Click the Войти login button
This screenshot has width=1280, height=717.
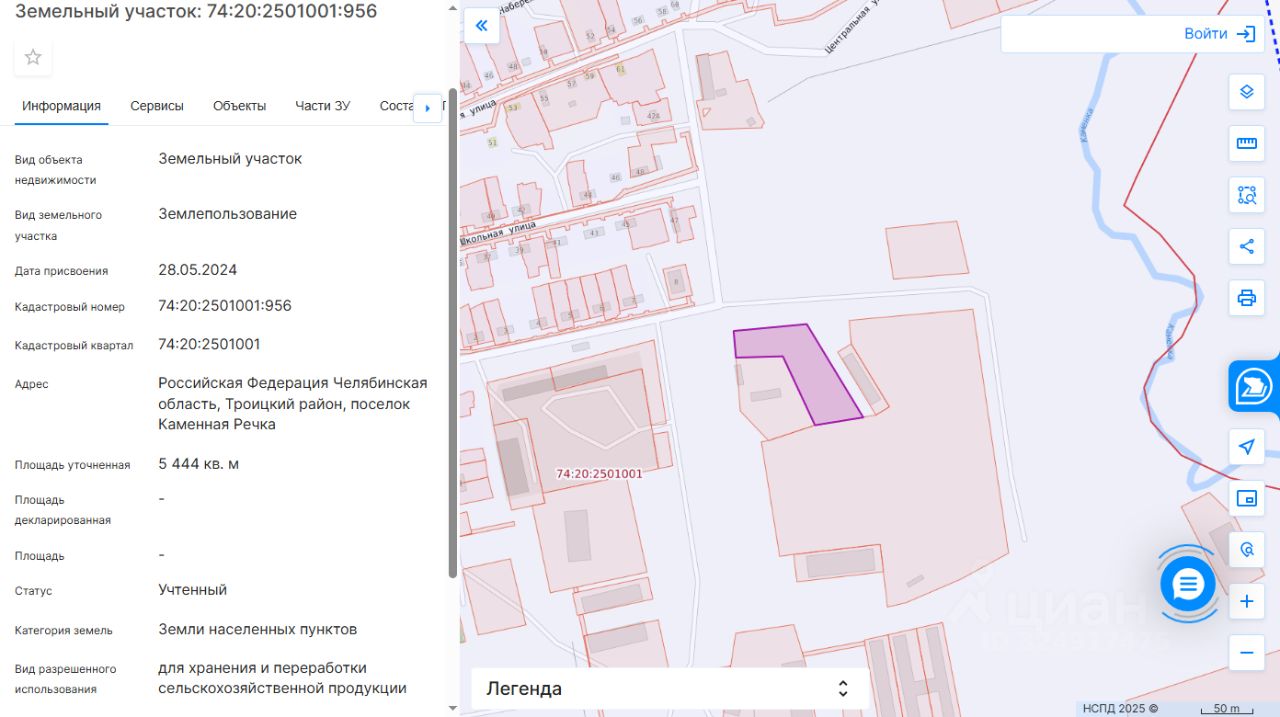(1219, 34)
